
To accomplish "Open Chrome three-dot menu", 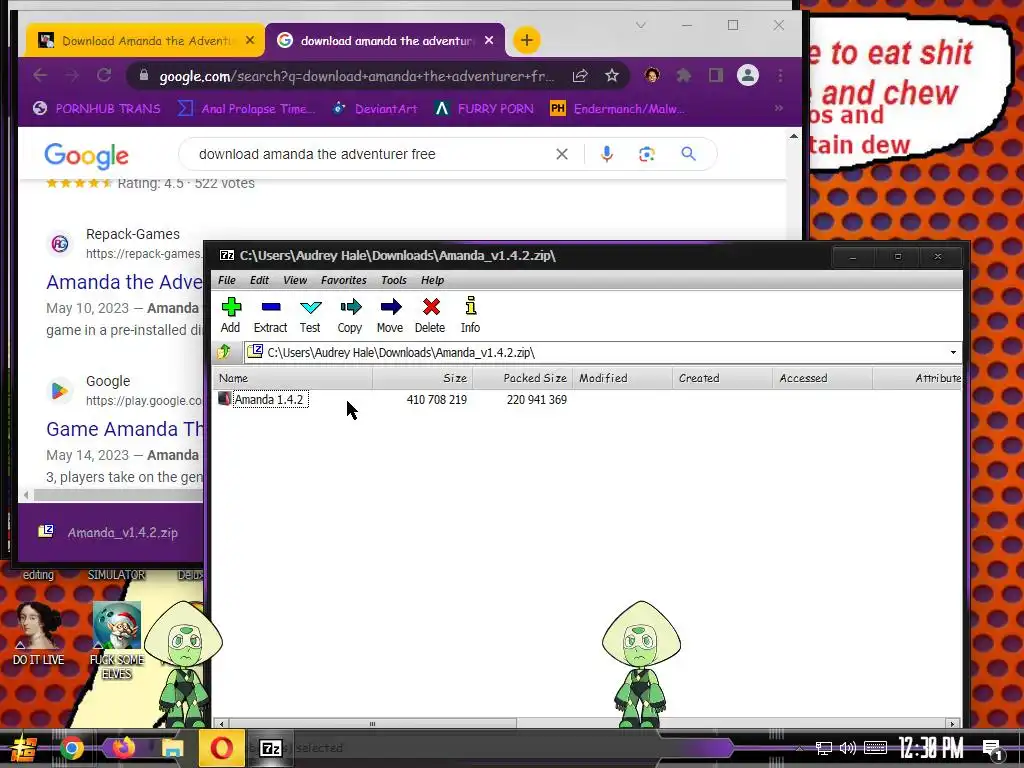I will point(780,76).
